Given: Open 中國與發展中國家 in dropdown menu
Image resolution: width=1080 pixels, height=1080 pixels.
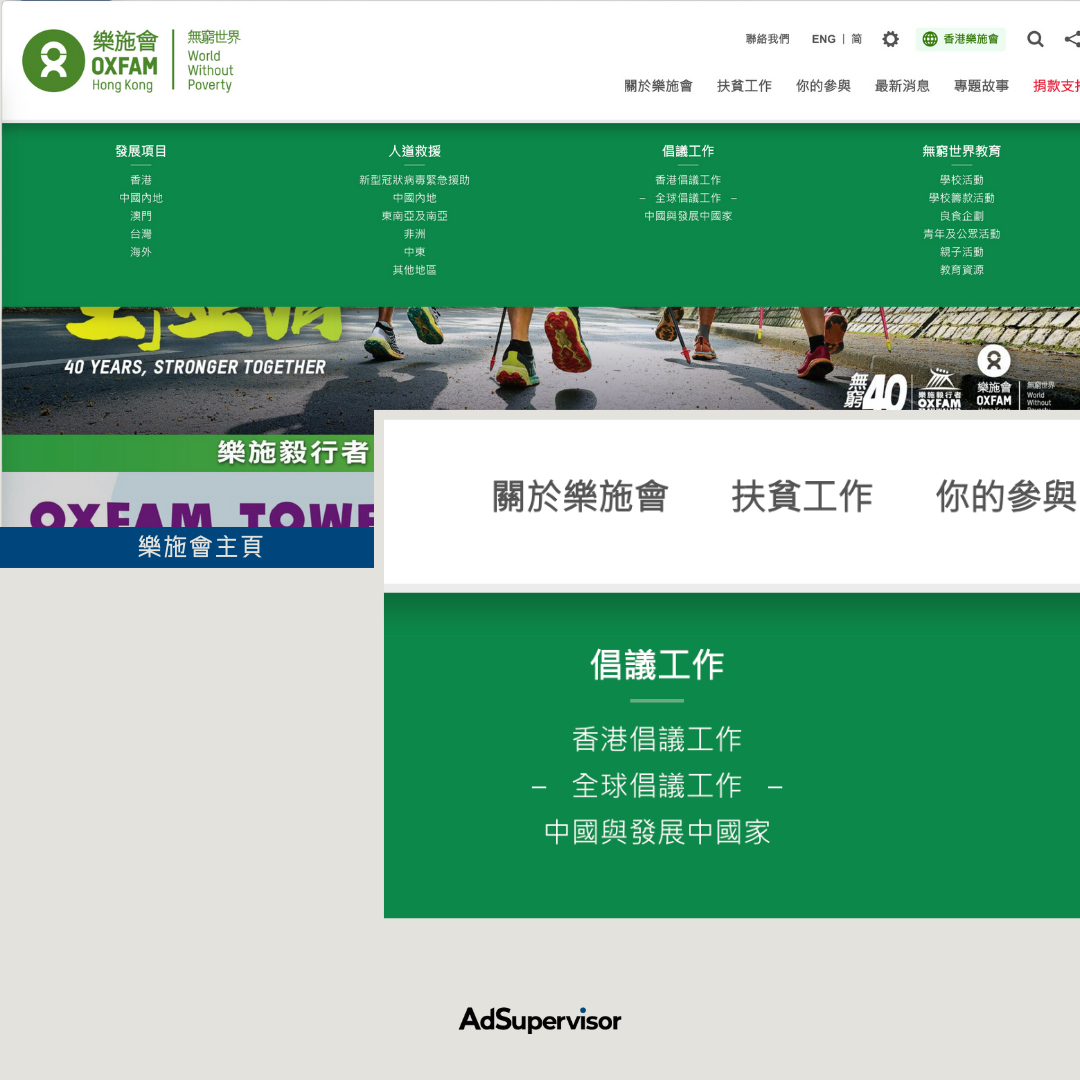Looking at the screenshot, I should (687, 216).
